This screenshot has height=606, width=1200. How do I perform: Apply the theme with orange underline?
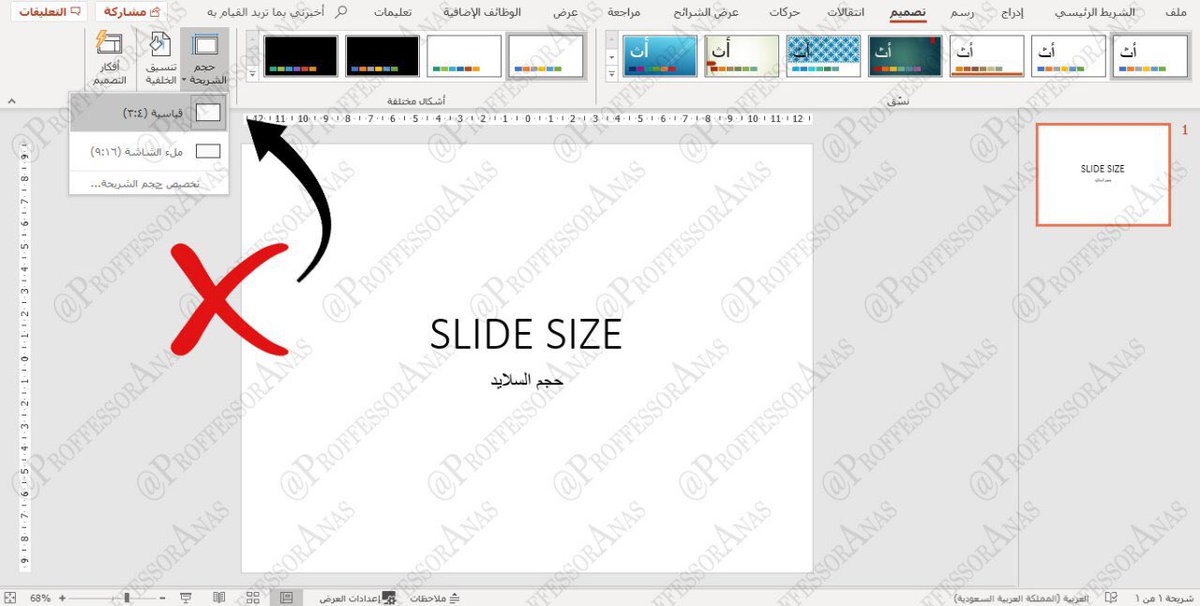987,56
